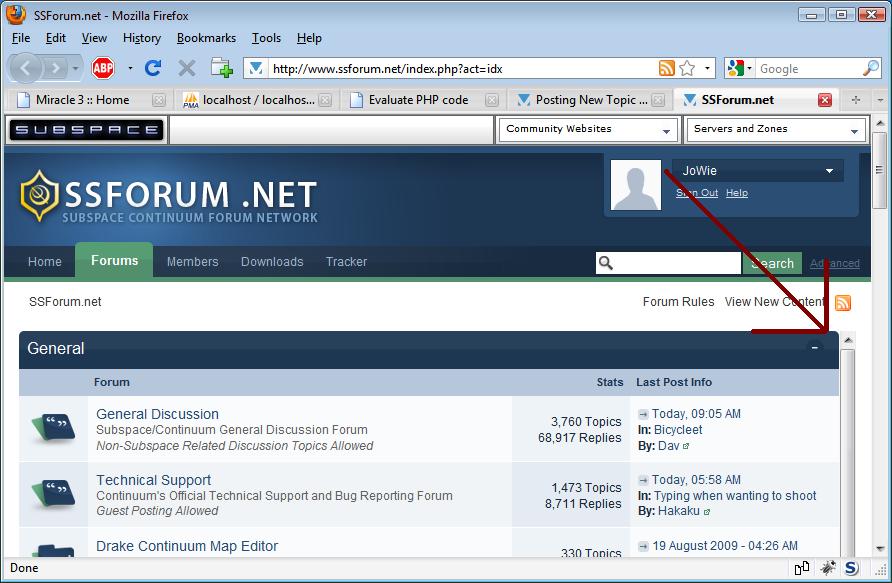Screen dimensions: 892x583
Task: Open the Technical Support forum link
Action: pyautogui.click(x=154, y=480)
